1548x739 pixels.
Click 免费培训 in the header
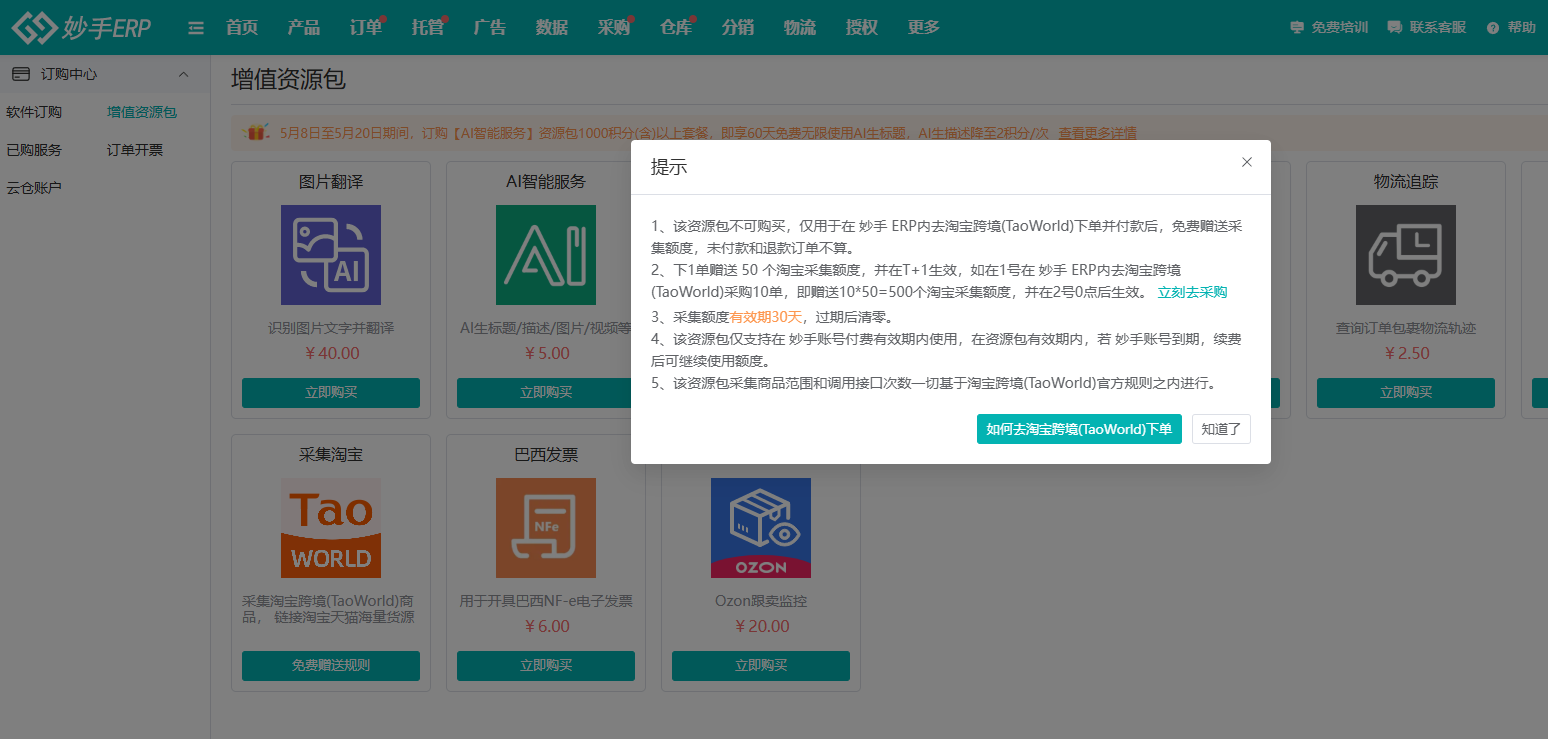[x=1329, y=28]
